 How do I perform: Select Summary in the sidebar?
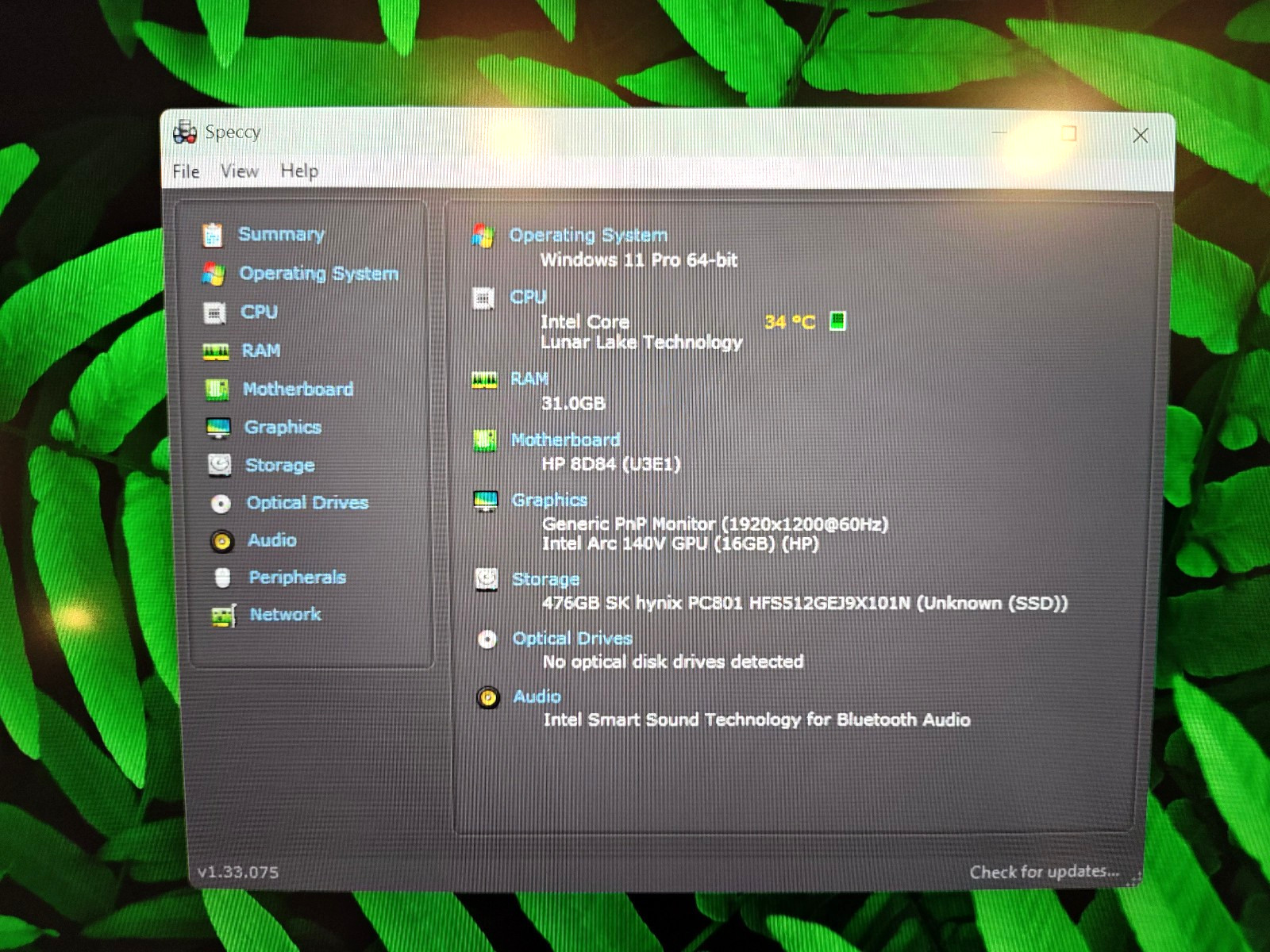[x=281, y=234]
